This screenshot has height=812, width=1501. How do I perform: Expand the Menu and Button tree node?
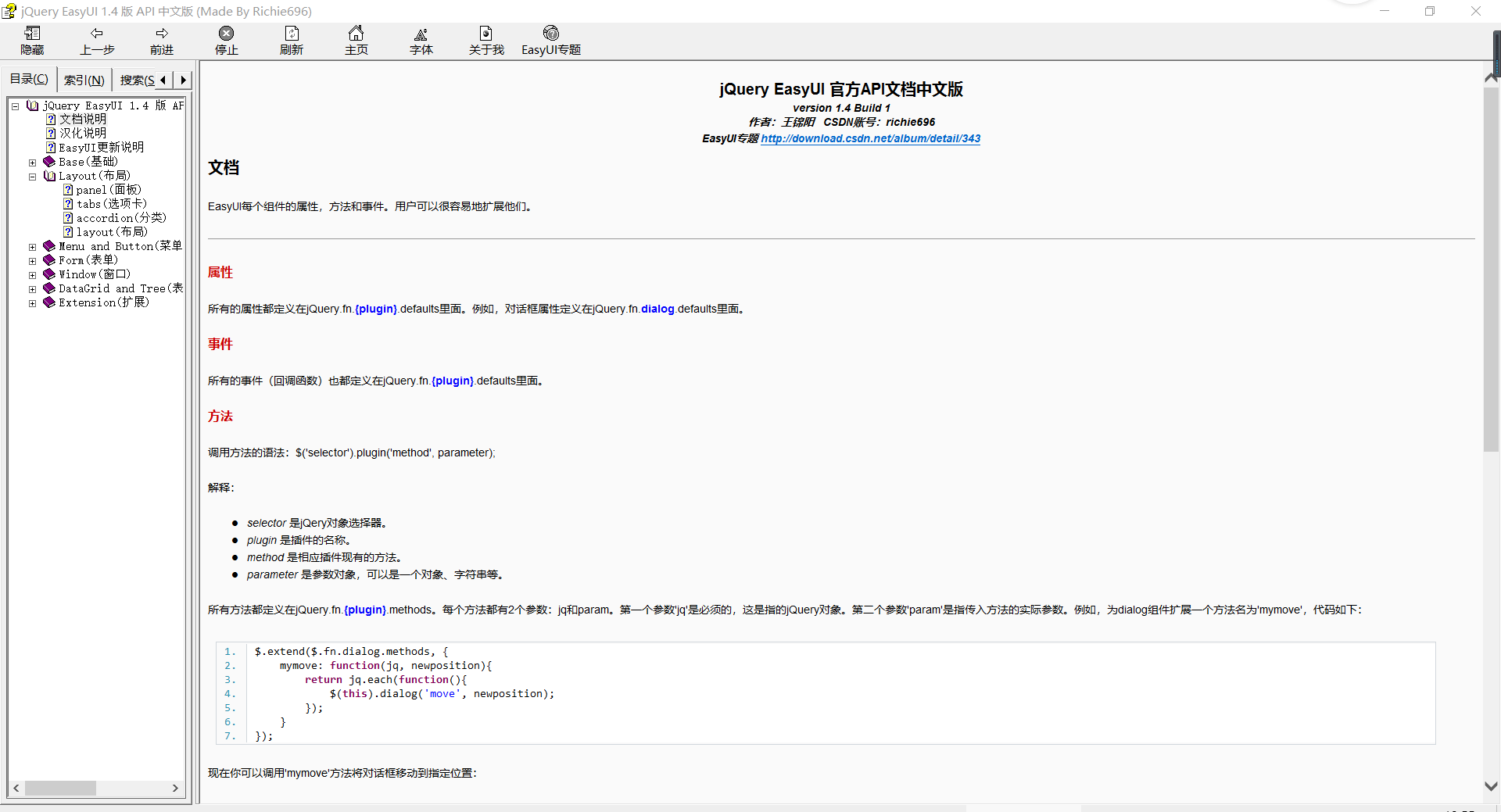click(x=32, y=247)
